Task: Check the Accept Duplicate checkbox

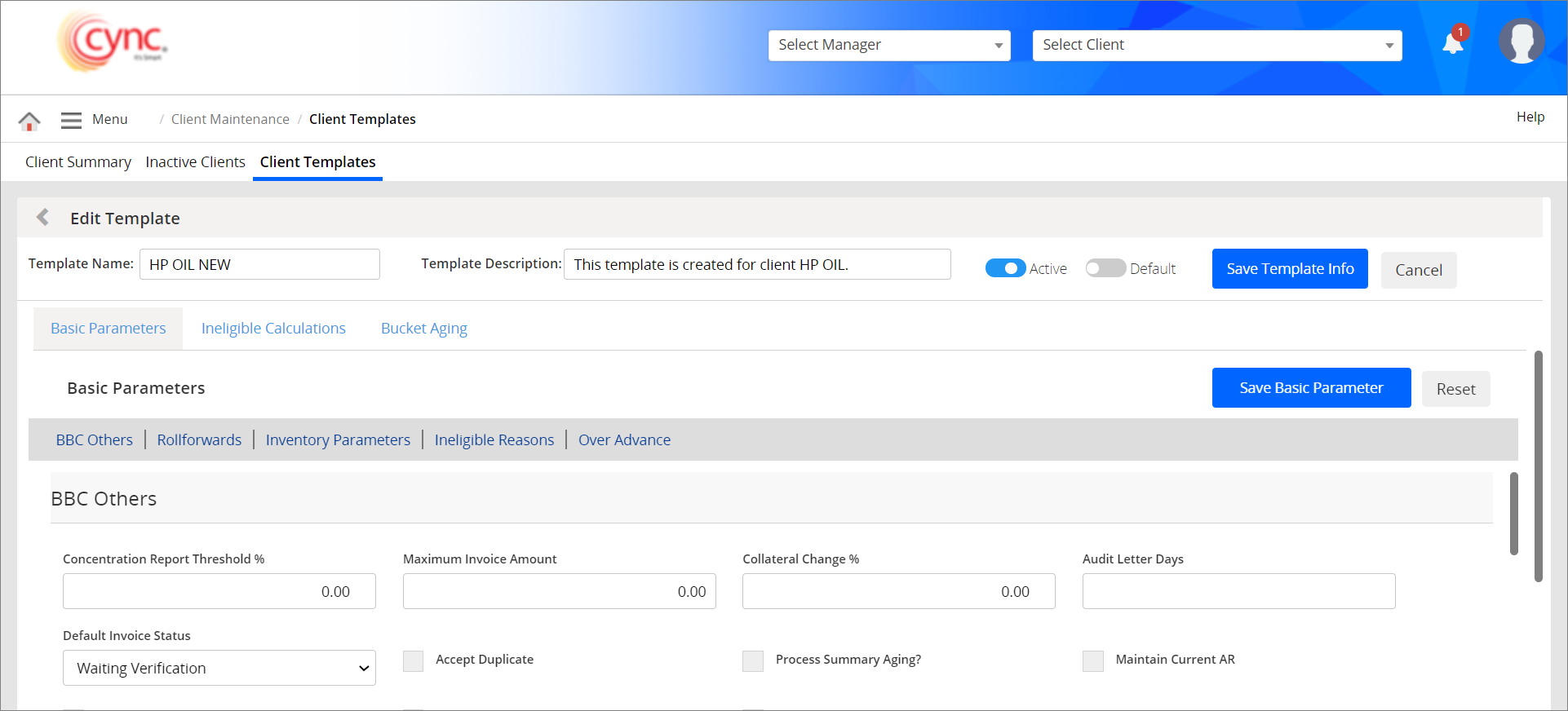Action: point(414,660)
